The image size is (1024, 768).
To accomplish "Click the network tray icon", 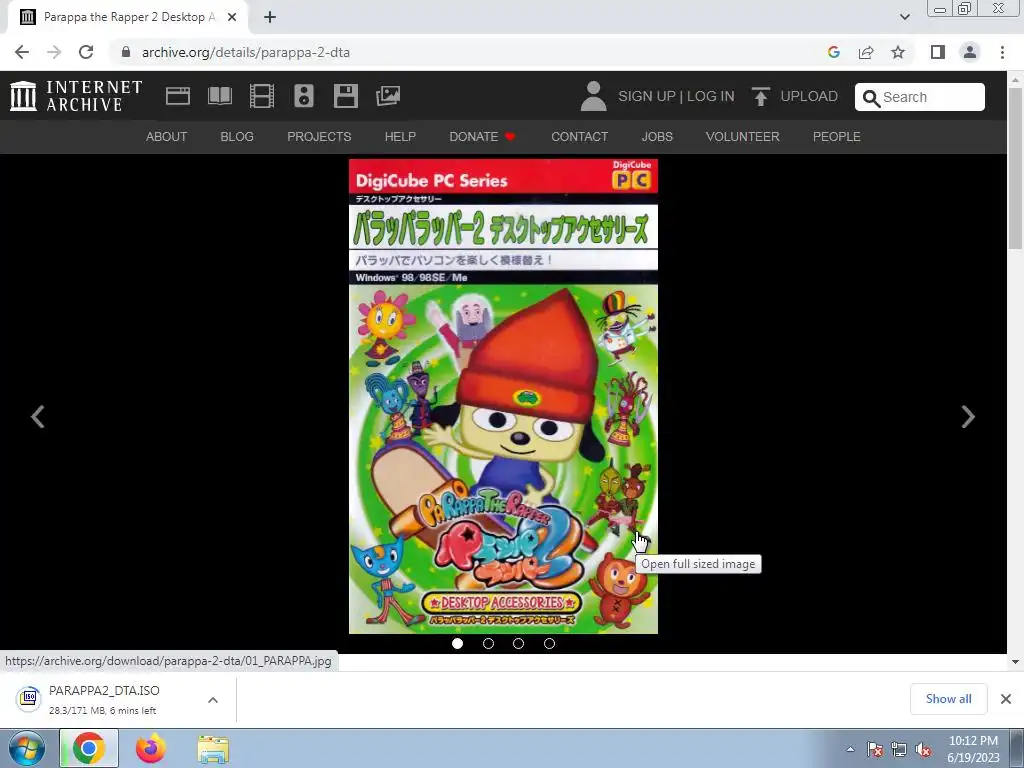I will pos(899,749).
